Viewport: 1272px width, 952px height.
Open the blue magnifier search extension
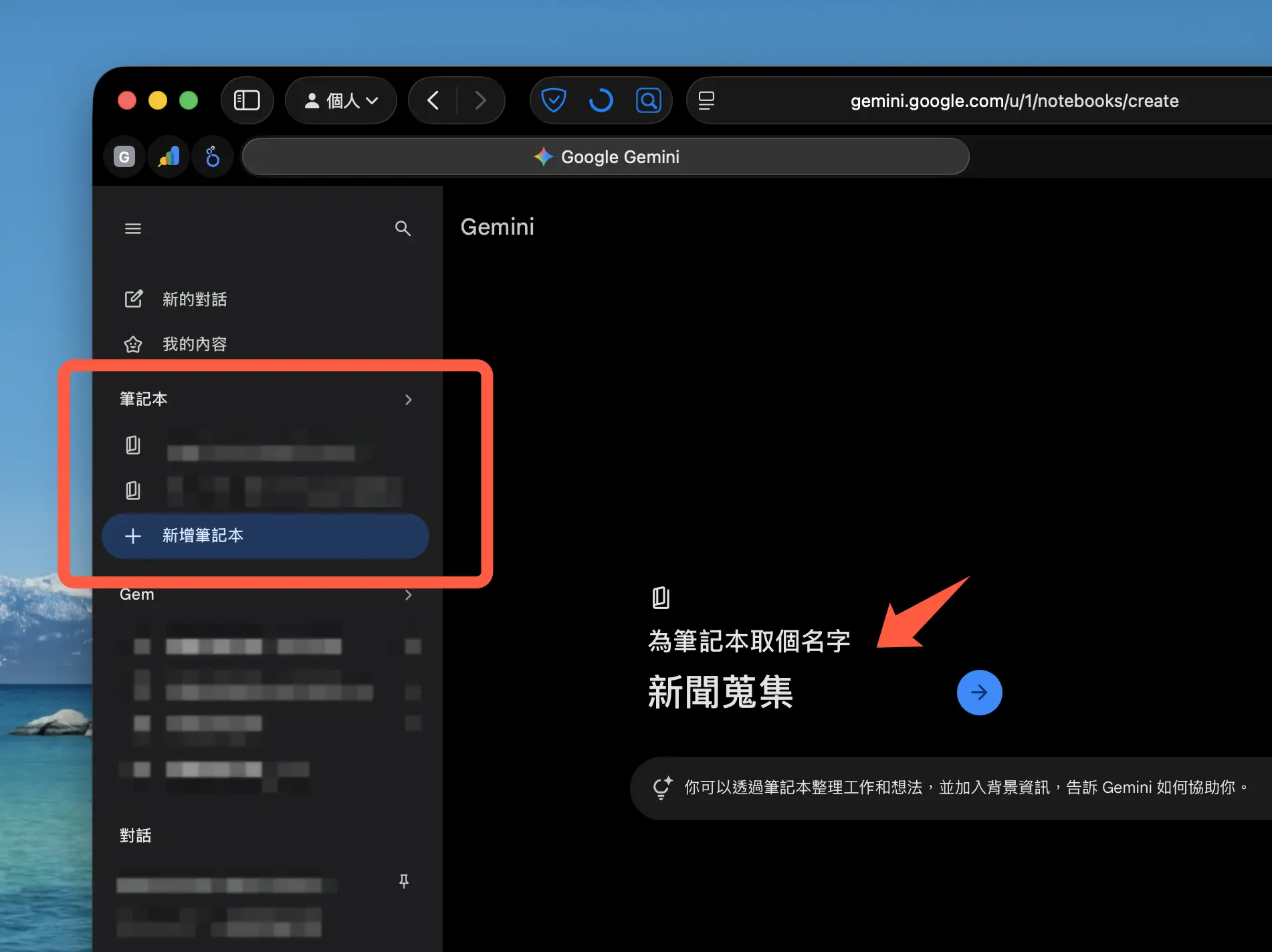[648, 100]
